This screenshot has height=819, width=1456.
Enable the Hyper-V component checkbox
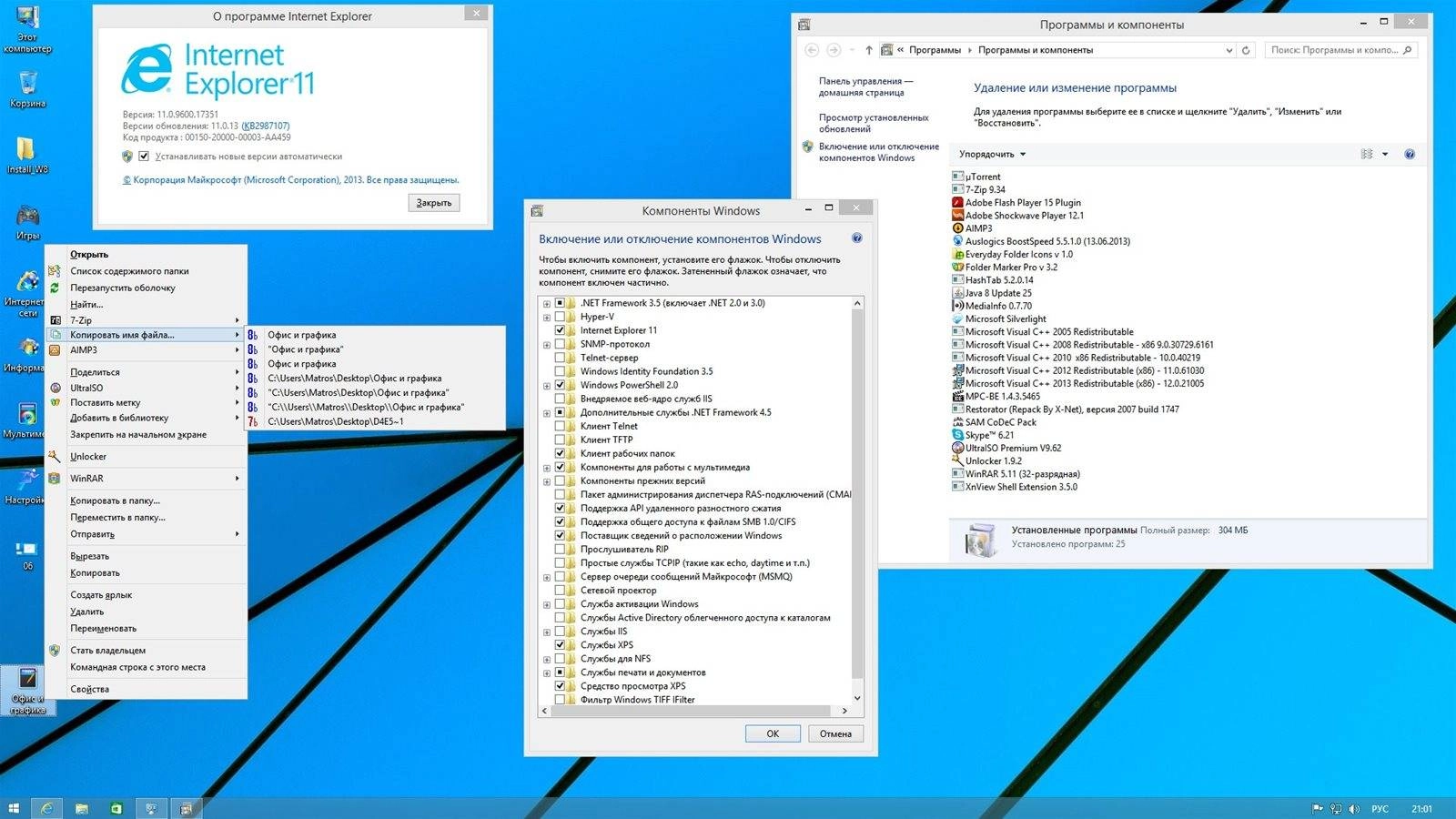(x=560, y=317)
